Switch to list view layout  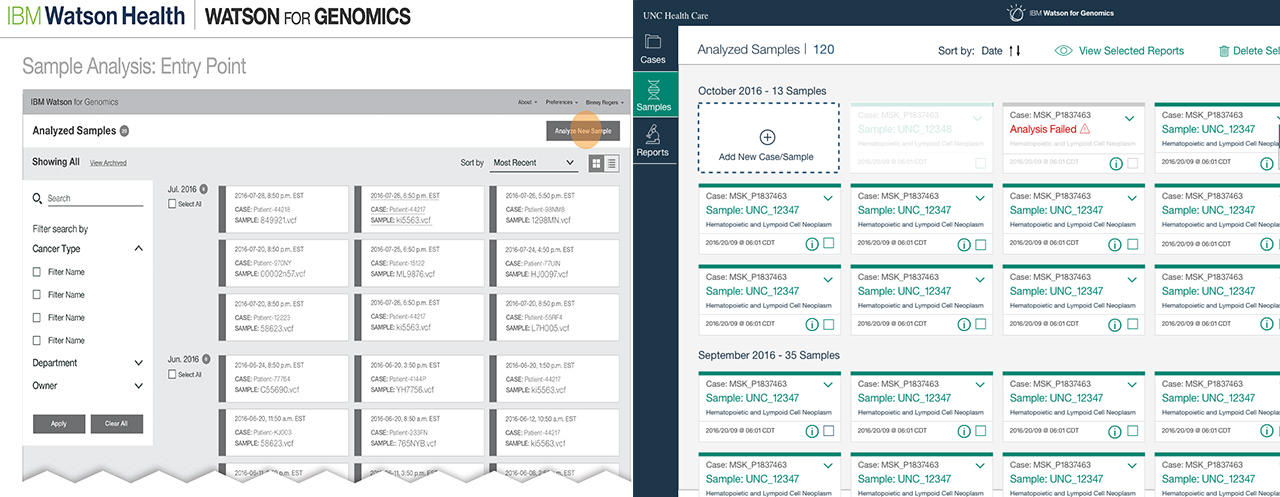click(x=612, y=163)
